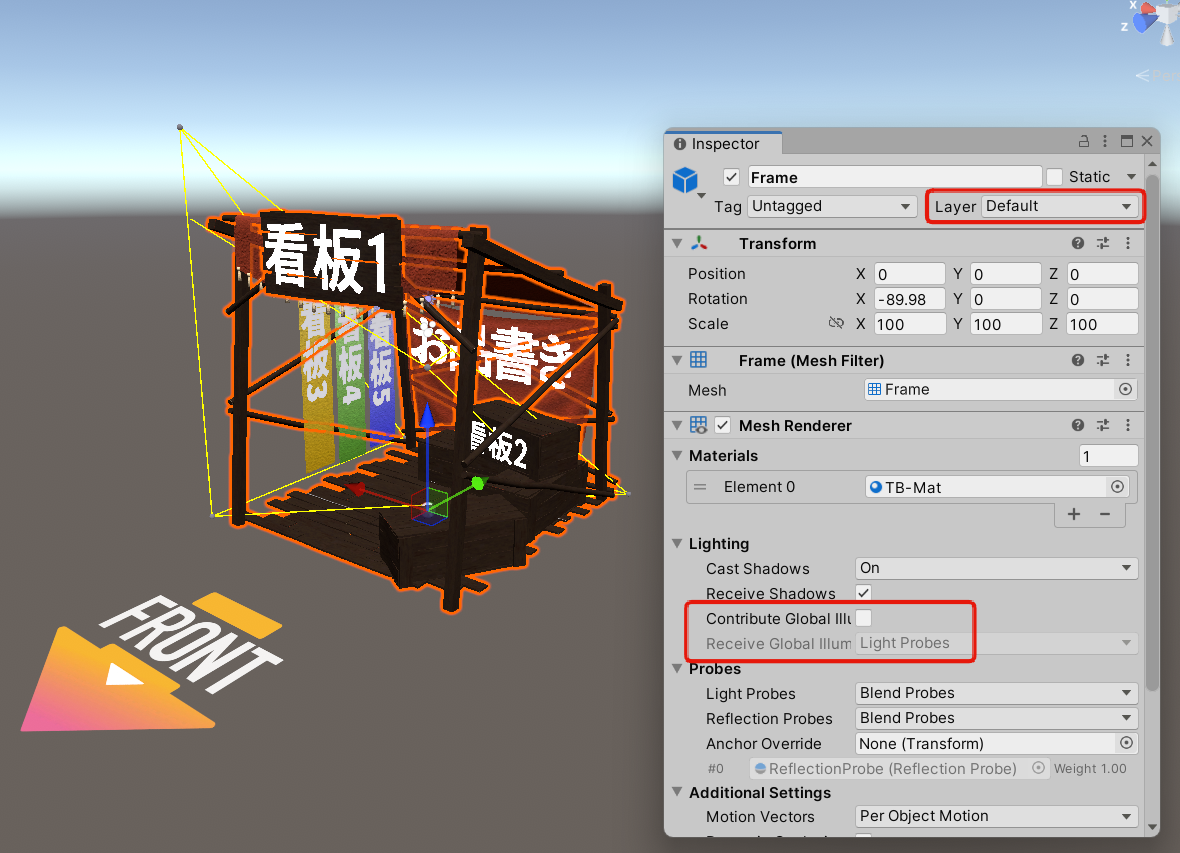The height and width of the screenshot is (853, 1180).
Task: Collapse the Probes section foldout
Action: pos(677,668)
